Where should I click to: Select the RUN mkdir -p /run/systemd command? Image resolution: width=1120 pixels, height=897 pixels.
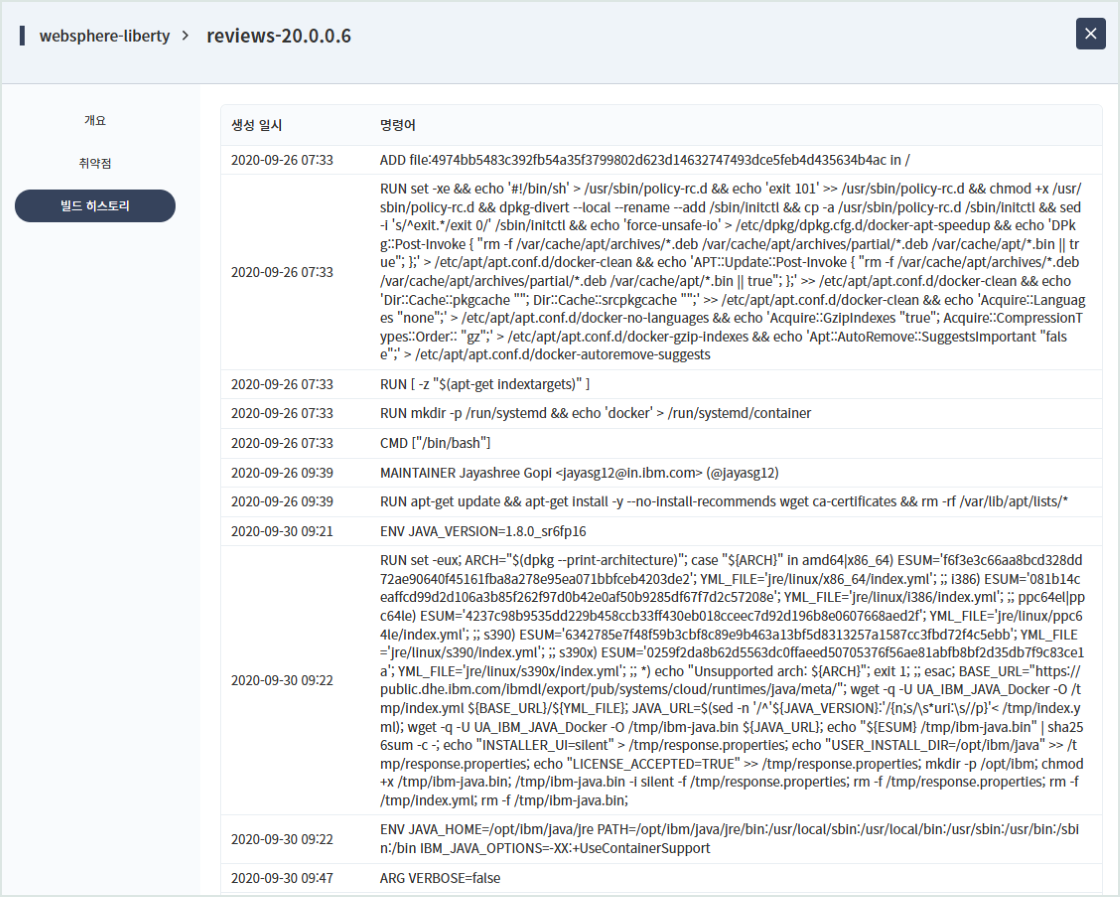tap(595, 414)
